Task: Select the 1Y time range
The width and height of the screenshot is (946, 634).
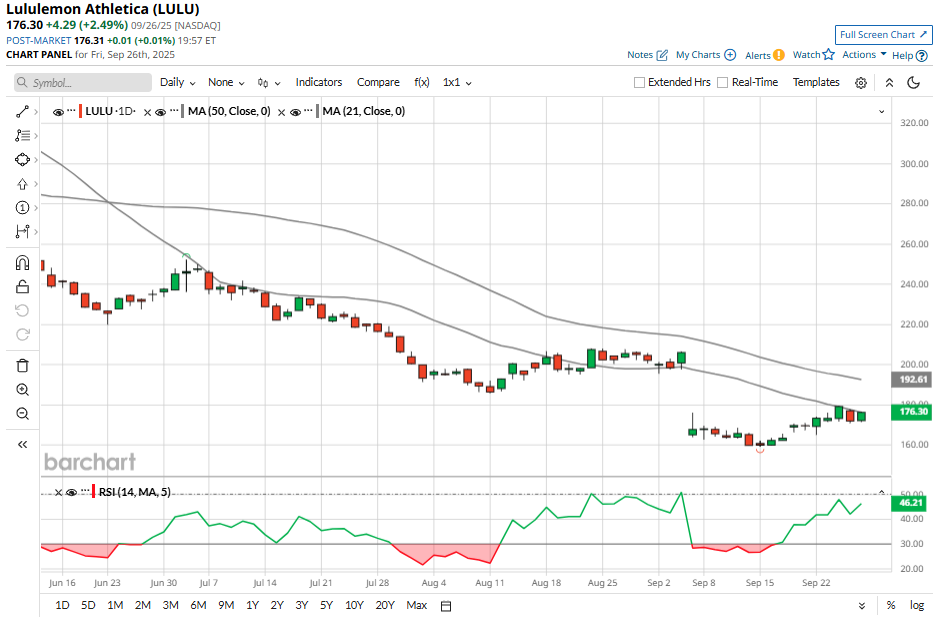Action: point(252,606)
